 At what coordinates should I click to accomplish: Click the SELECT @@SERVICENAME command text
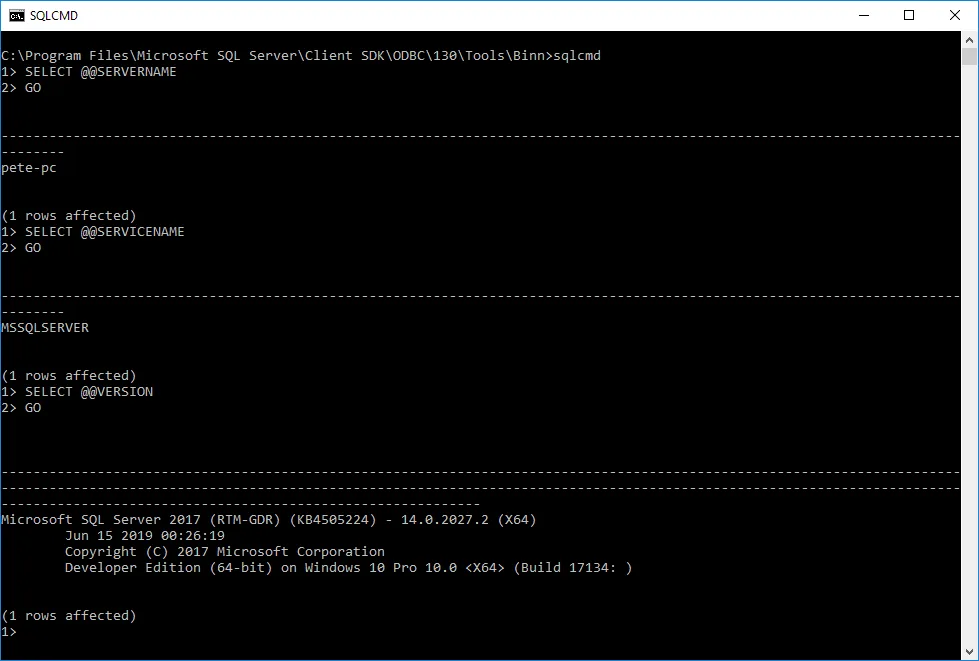pos(104,232)
